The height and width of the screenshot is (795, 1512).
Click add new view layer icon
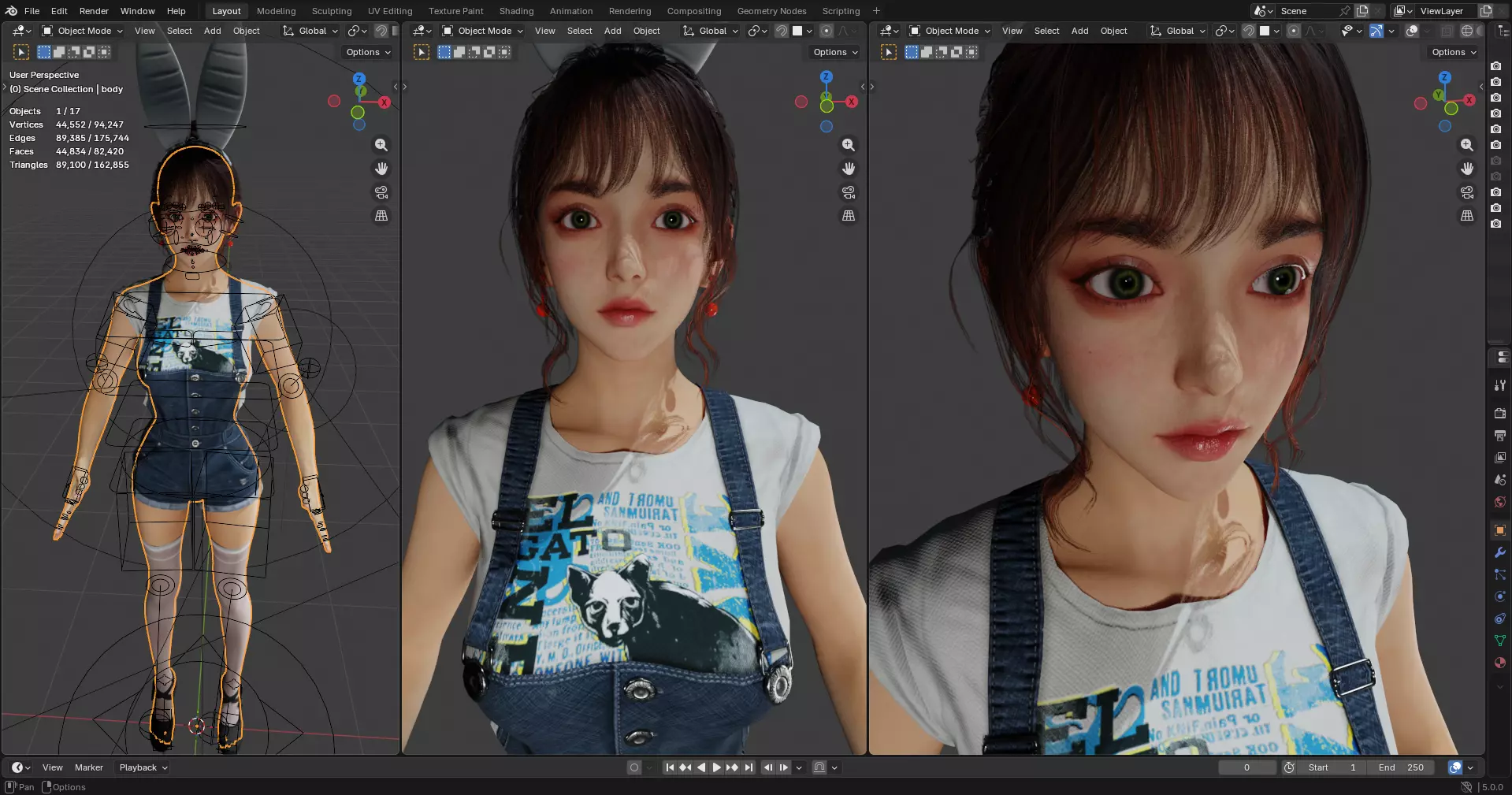click(1486, 11)
